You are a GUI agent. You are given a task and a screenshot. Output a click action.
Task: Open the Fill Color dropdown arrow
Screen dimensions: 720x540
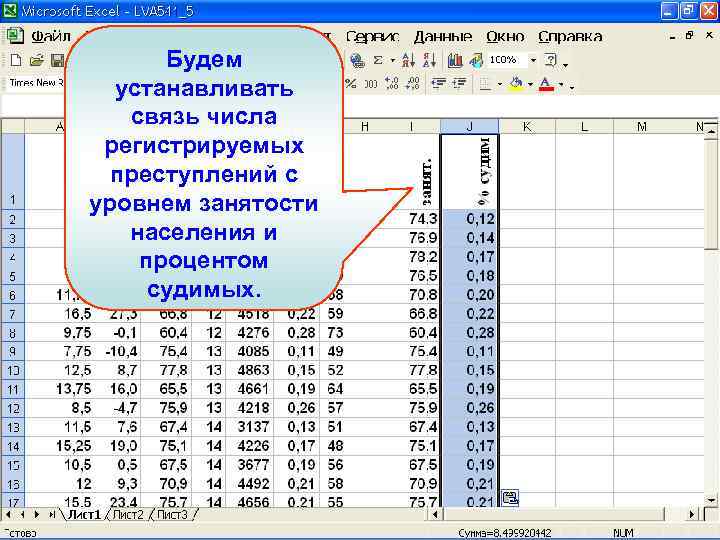click(530, 84)
